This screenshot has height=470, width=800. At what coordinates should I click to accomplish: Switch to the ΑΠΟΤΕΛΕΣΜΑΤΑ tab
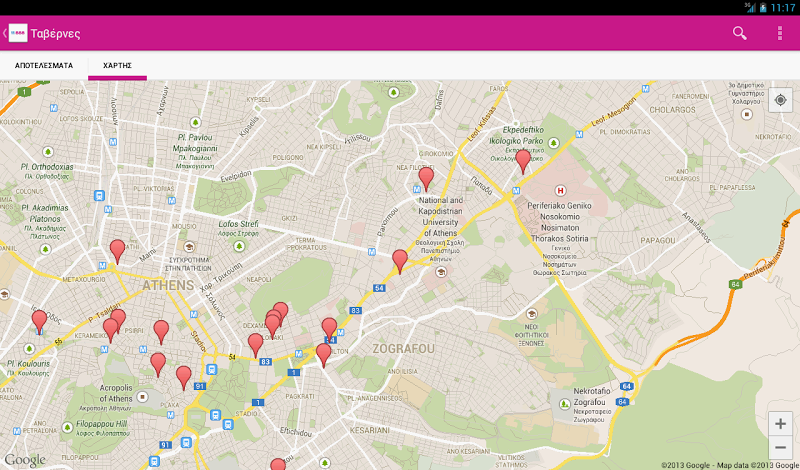tap(44, 65)
